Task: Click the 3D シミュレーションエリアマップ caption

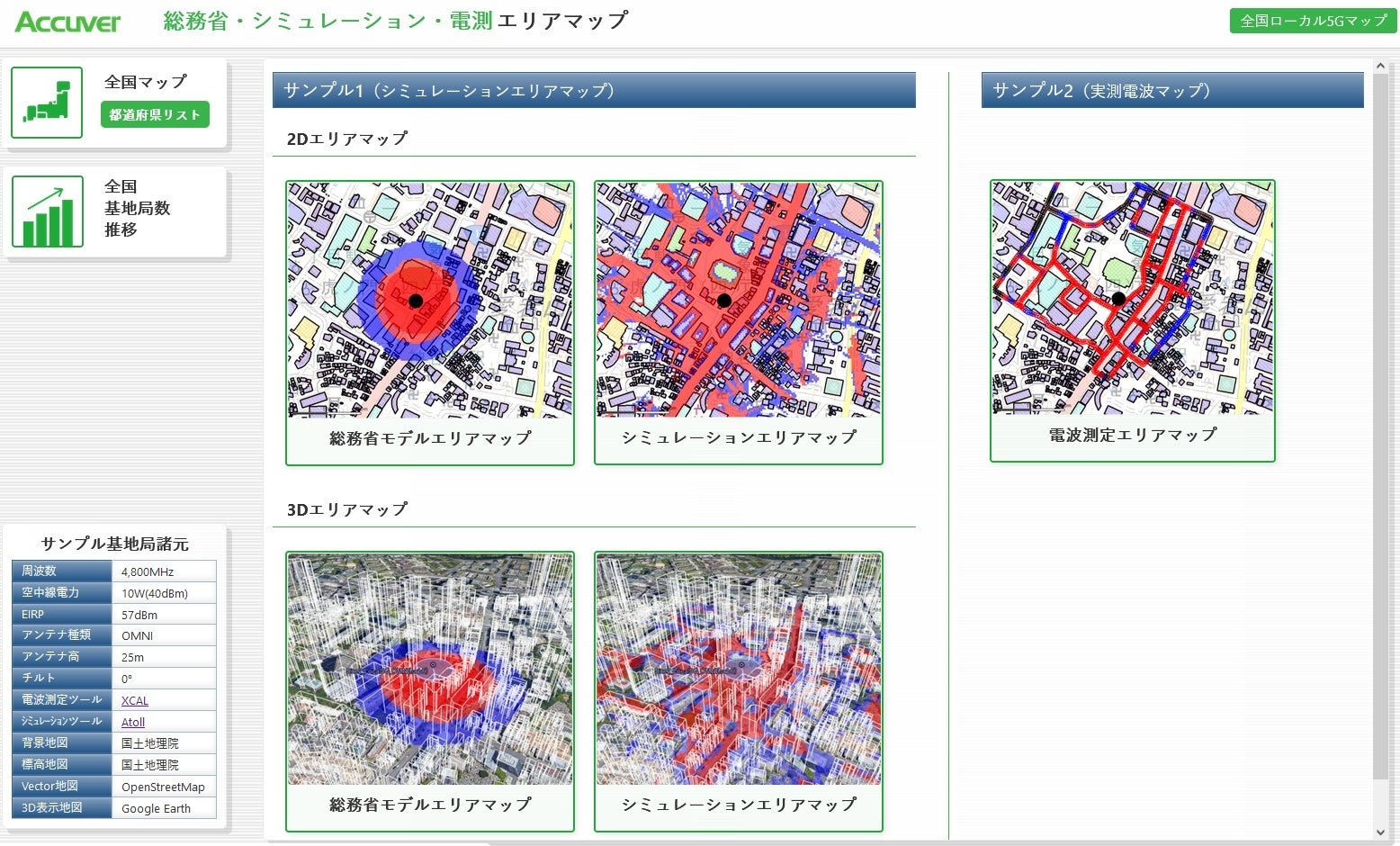Action: click(739, 805)
